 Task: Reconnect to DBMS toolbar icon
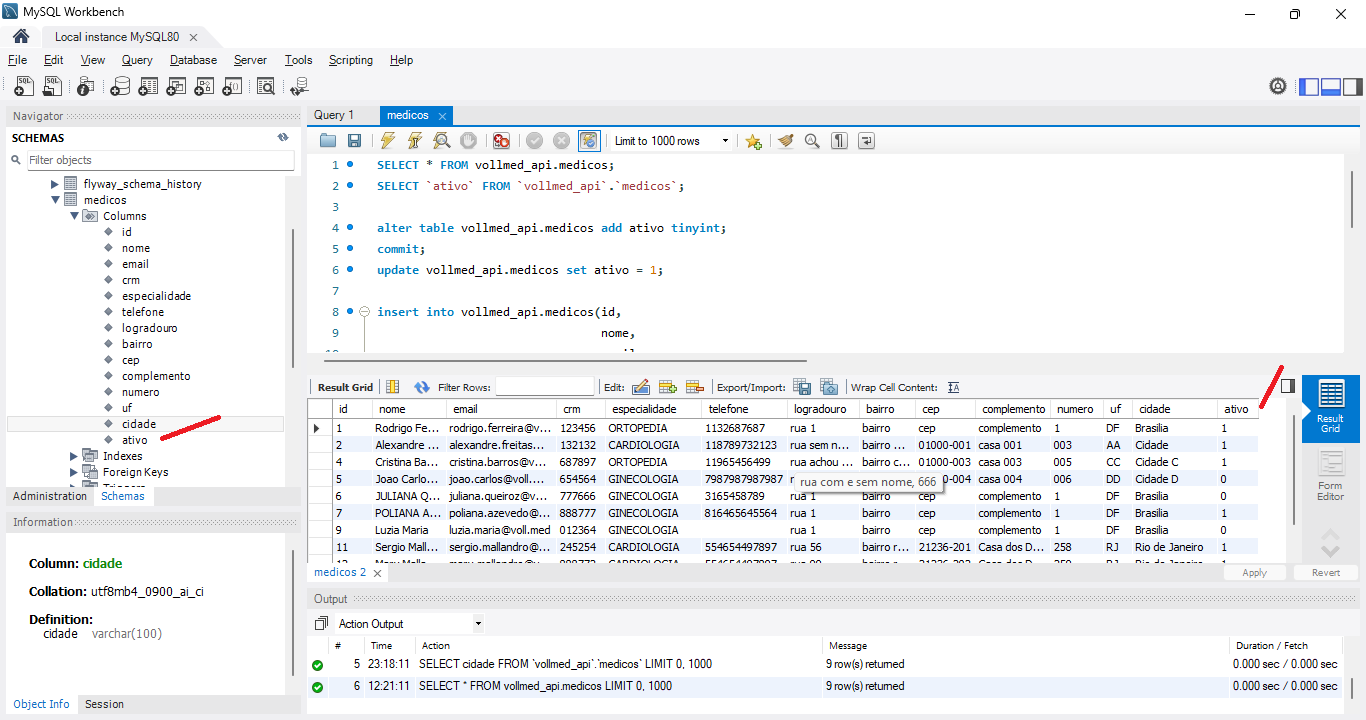pyautogui.click(x=299, y=87)
